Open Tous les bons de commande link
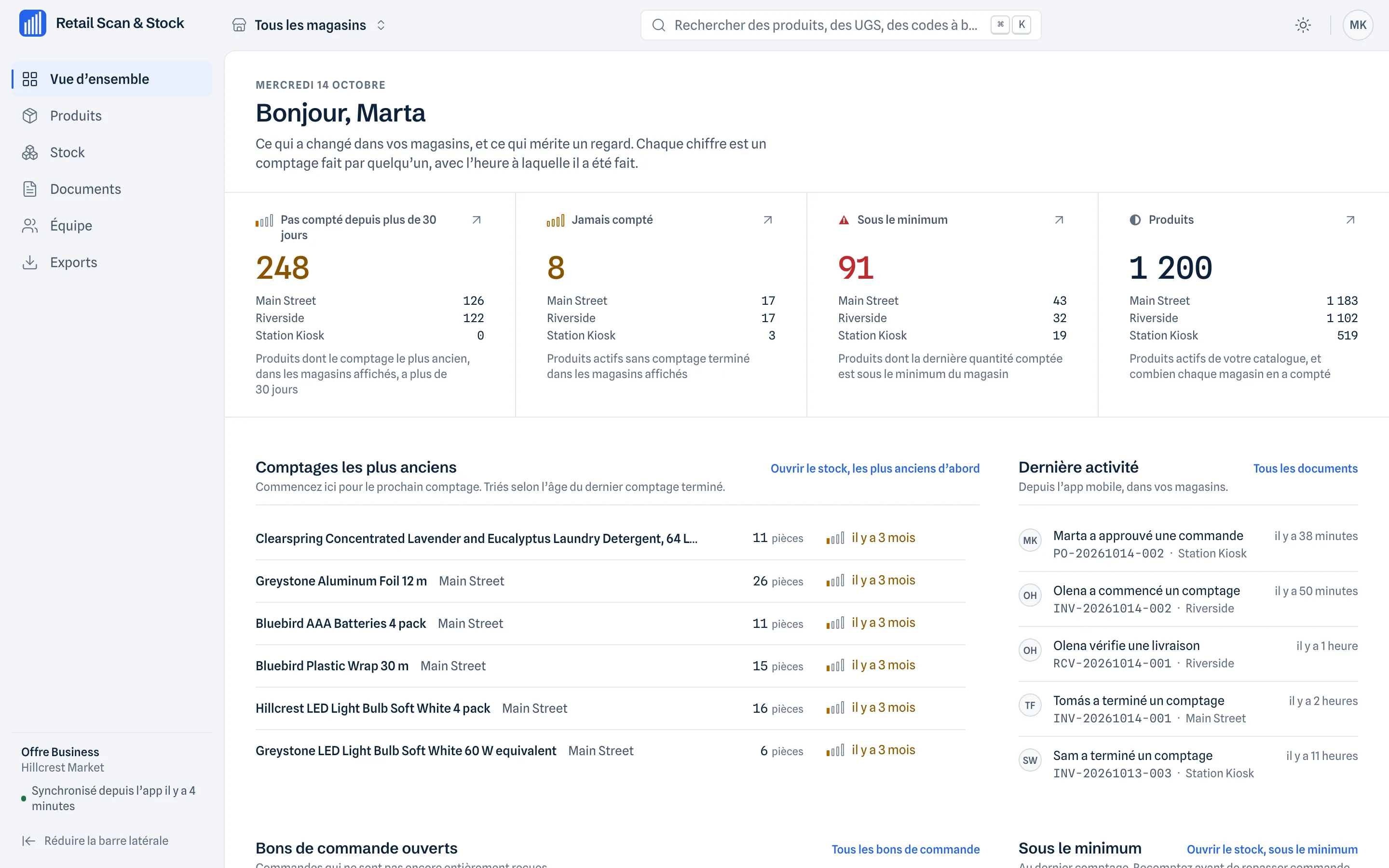Image resolution: width=1389 pixels, height=868 pixels. (905, 849)
